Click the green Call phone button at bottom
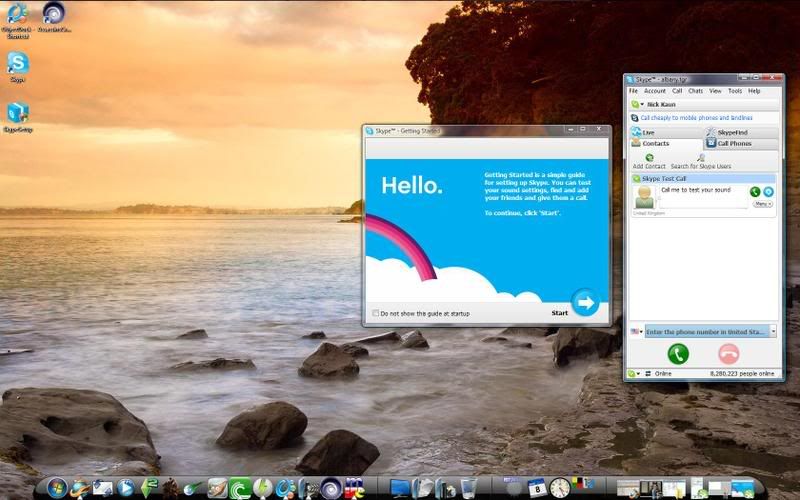 click(678, 354)
